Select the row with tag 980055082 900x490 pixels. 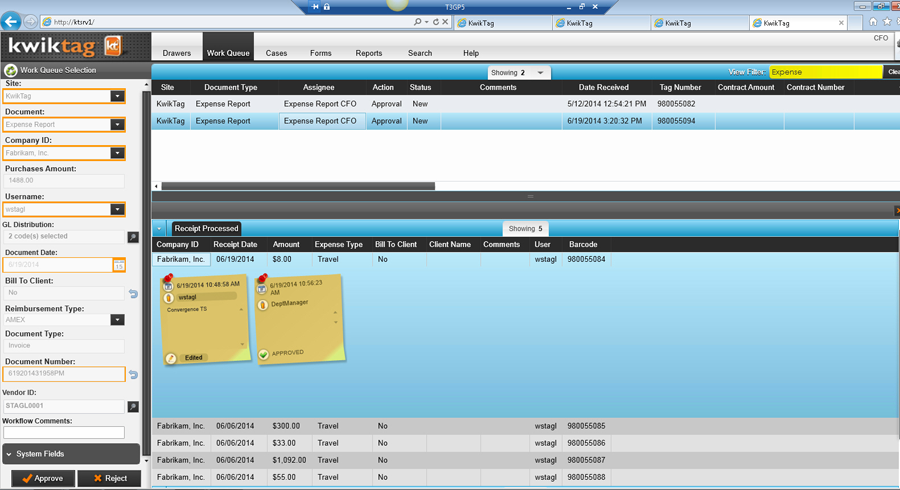pos(525,104)
